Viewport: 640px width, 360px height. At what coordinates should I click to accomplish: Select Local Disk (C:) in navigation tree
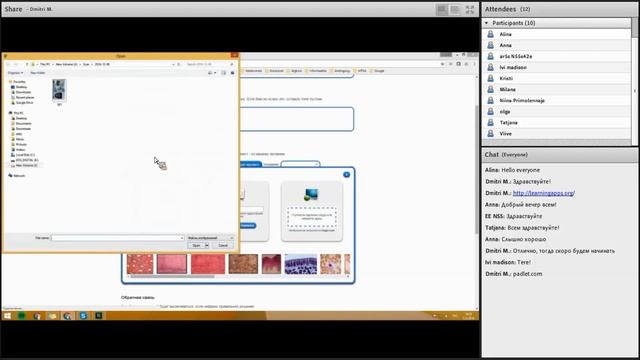(22, 155)
